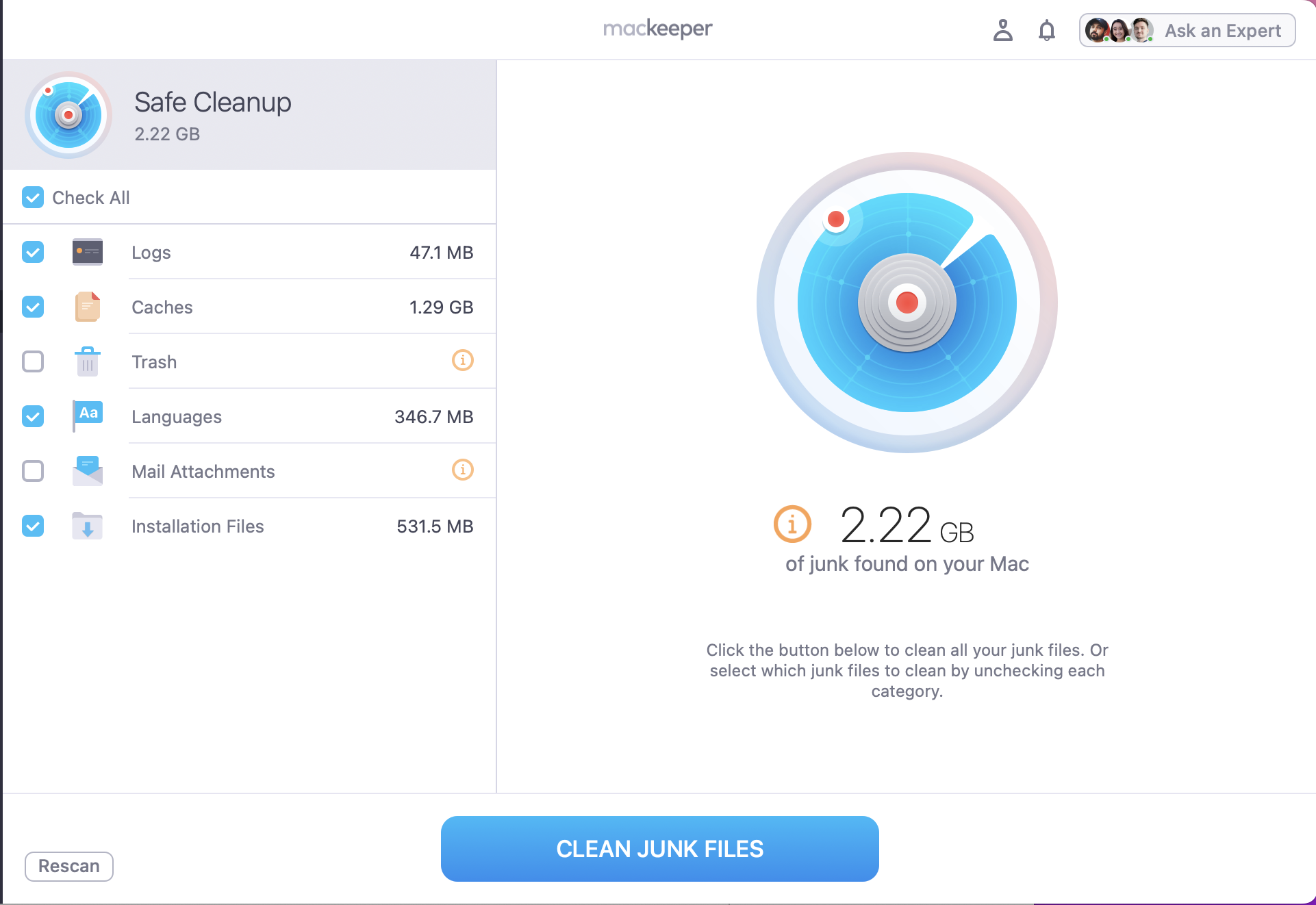The width and height of the screenshot is (1316, 905).
Task: Enable the Mail Attachments checkbox
Action: (x=32, y=471)
